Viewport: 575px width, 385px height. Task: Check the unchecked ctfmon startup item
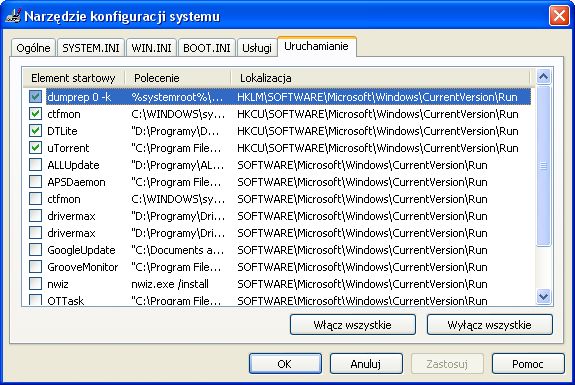(x=36, y=199)
